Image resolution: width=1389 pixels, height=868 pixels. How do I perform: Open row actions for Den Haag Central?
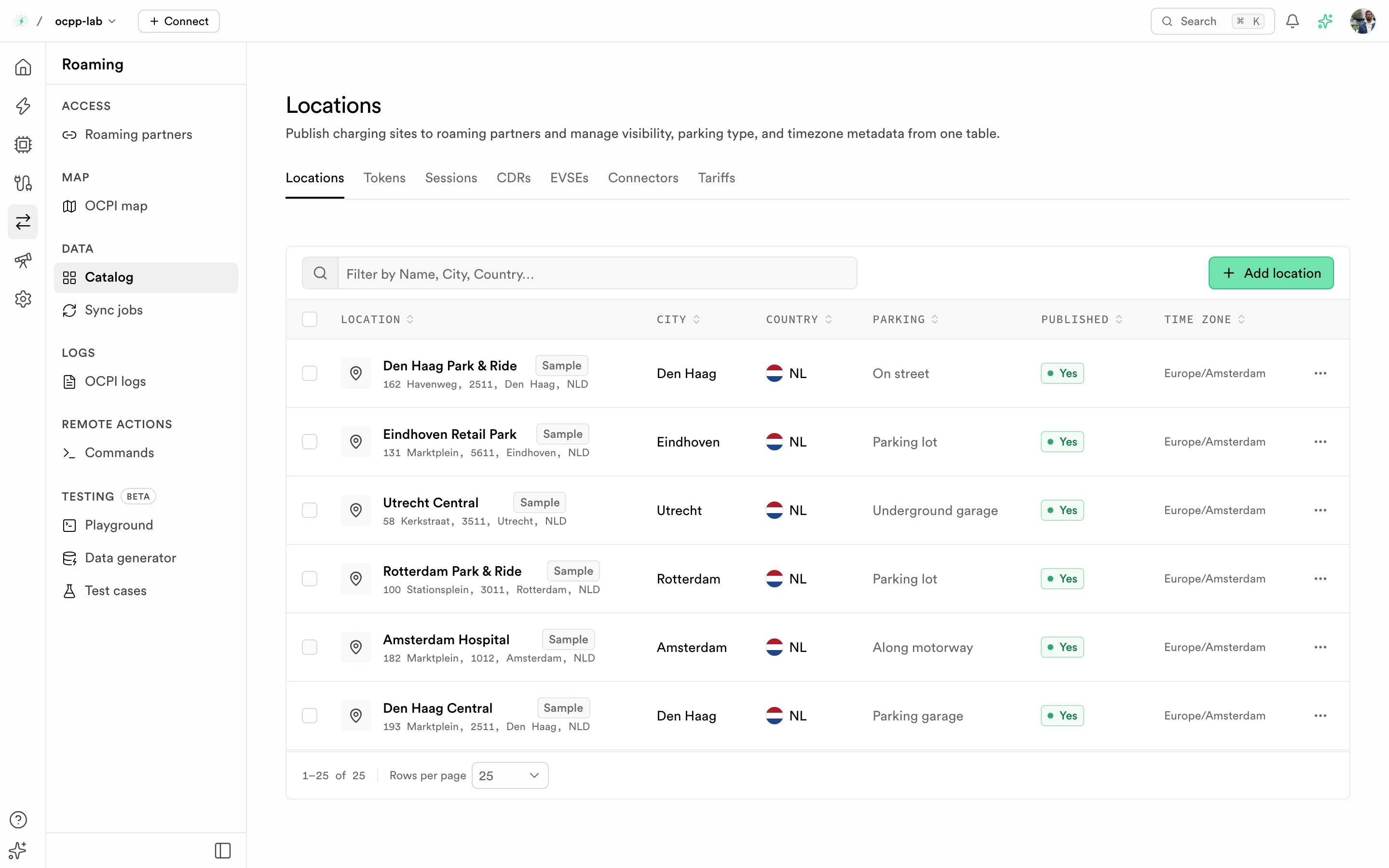[1320, 715]
